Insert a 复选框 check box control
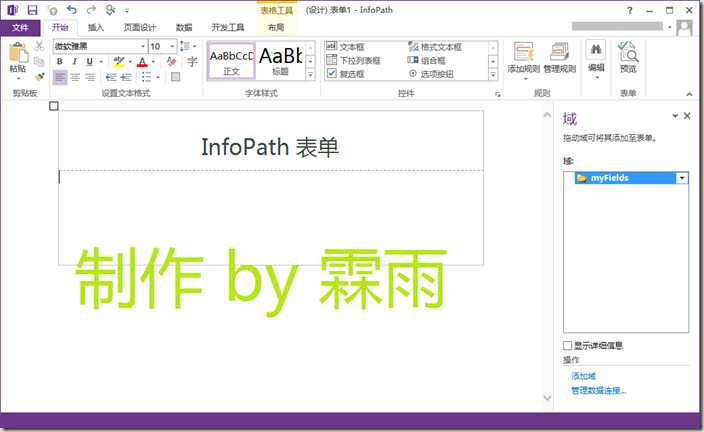Viewport: 704px width, 432px height. [x=345, y=74]
